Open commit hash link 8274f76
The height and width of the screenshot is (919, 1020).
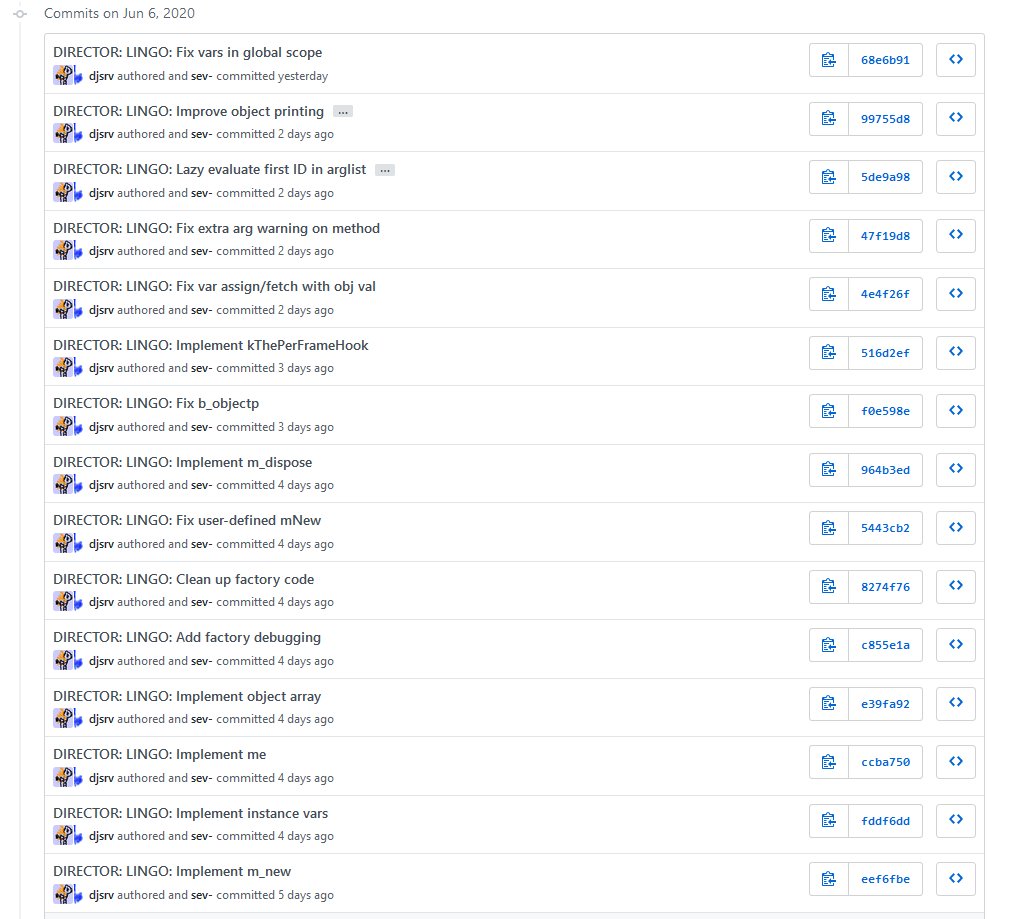885,587
